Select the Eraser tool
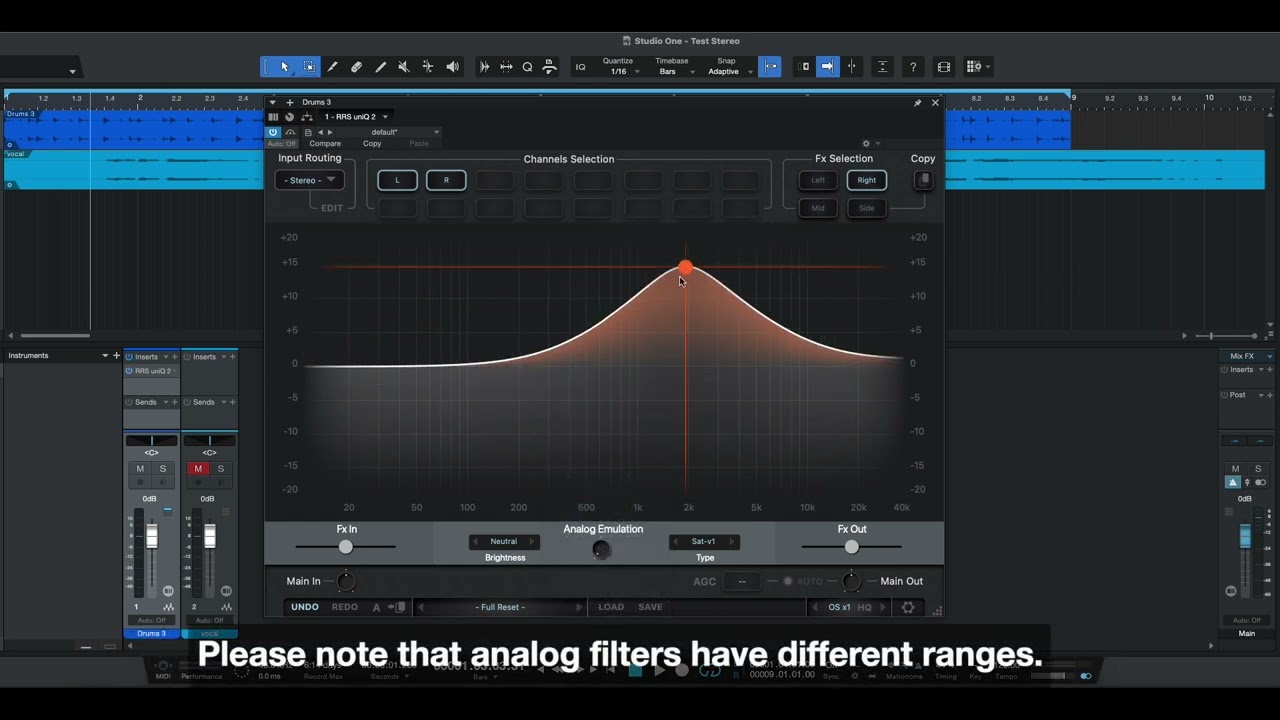The image size is (1280, 720). click(x=356, y=67)
